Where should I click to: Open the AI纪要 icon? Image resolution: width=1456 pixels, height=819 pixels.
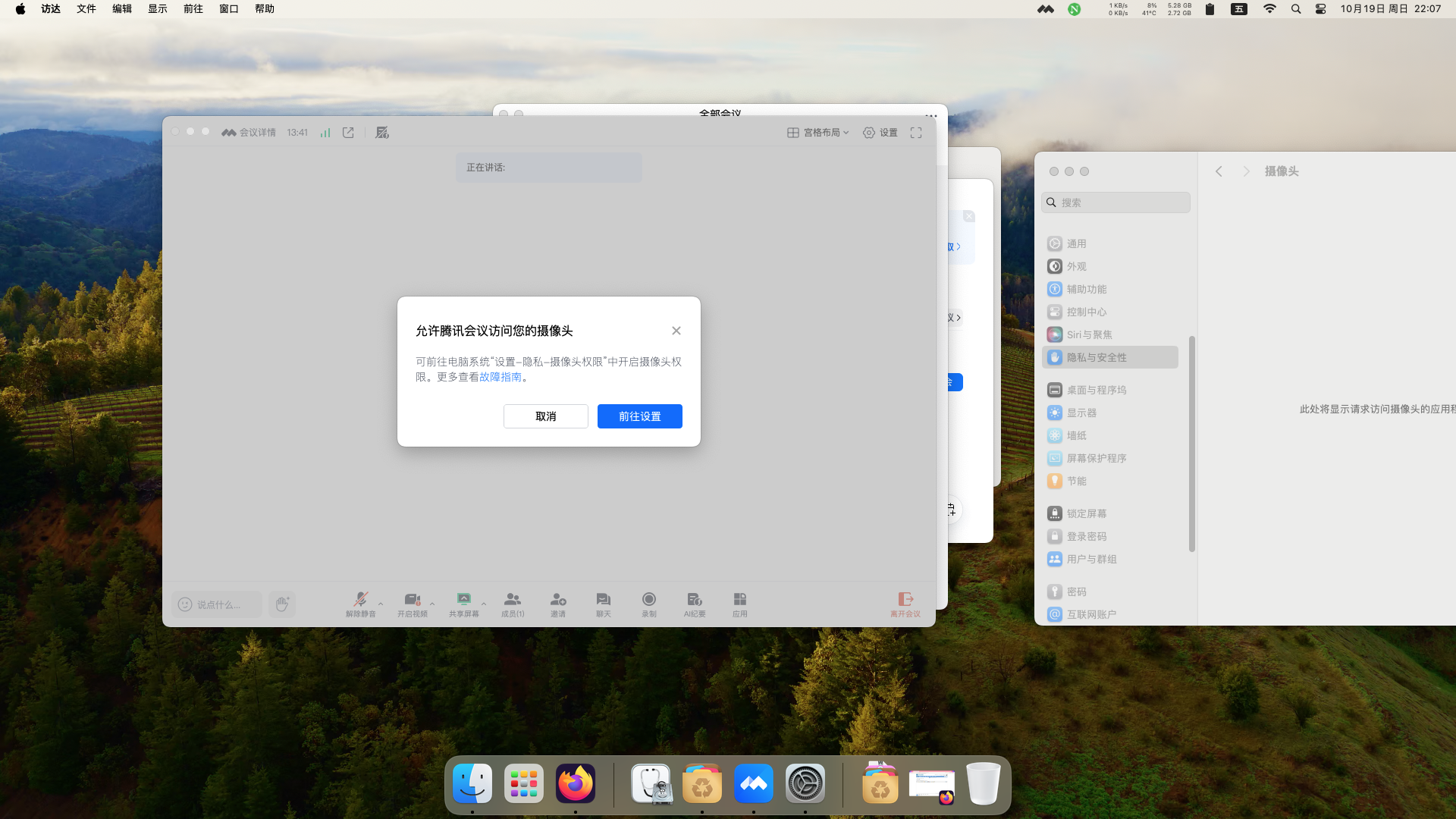695,600
